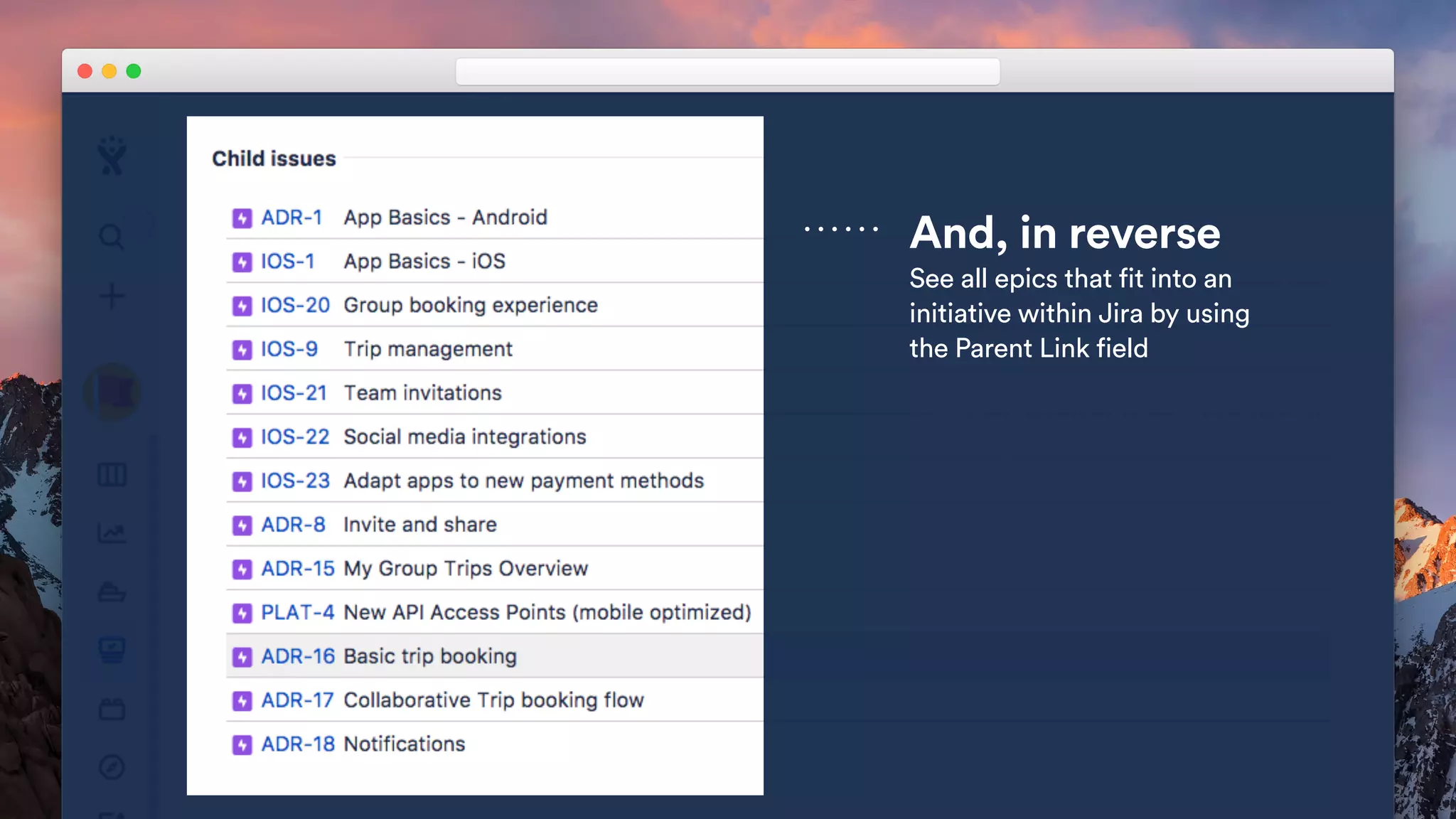Open the ADR-8 issue link
This screenshot has width=1456, height=819.
(x=293, y=525)
